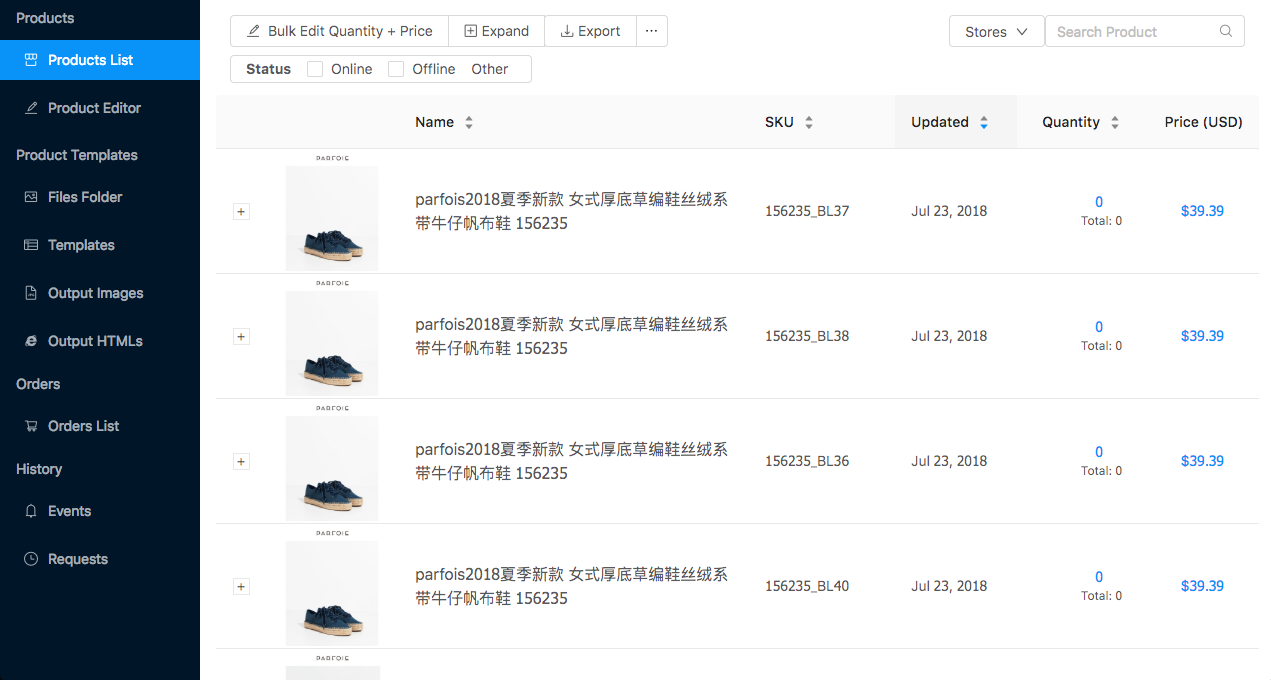Screen dimensions: 1271x680
Task: Select SKU text 156235_BL40
Action: [807, 586]
